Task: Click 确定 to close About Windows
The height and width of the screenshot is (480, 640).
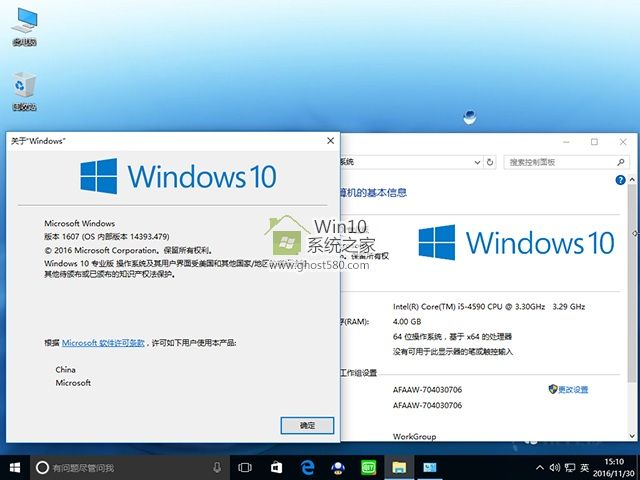Action: point(307,425)
